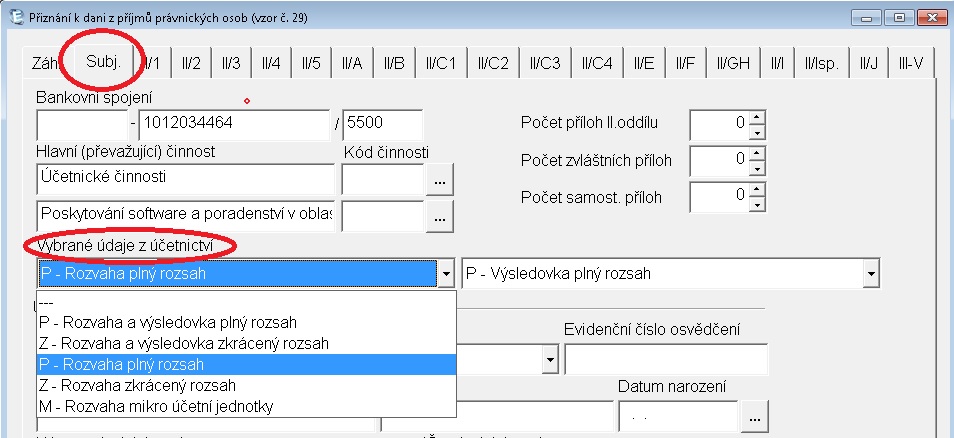Go to the II/GH tab
The image size is (954, 438).
732,63
